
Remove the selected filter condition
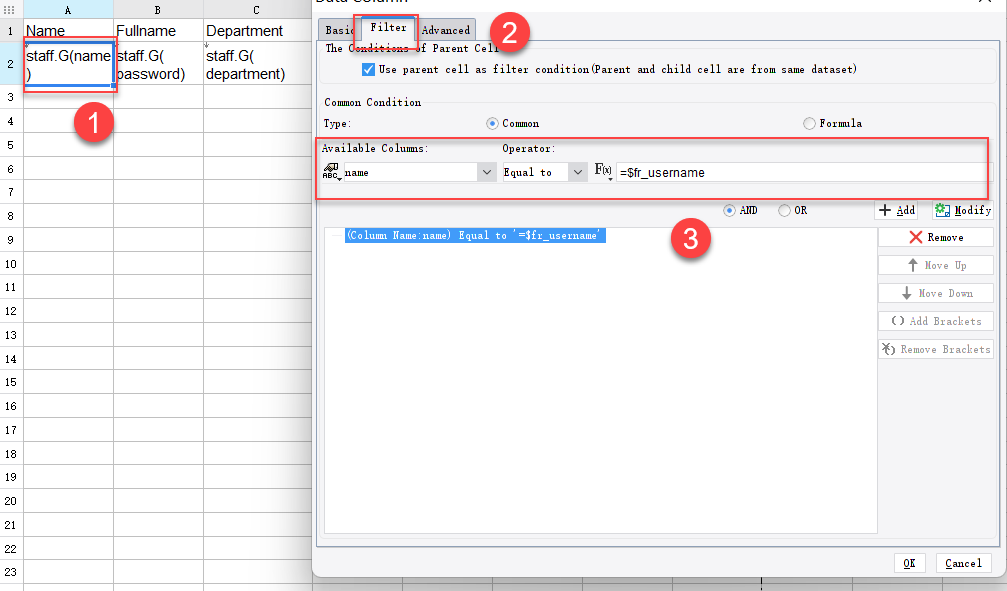click(935, 236)
